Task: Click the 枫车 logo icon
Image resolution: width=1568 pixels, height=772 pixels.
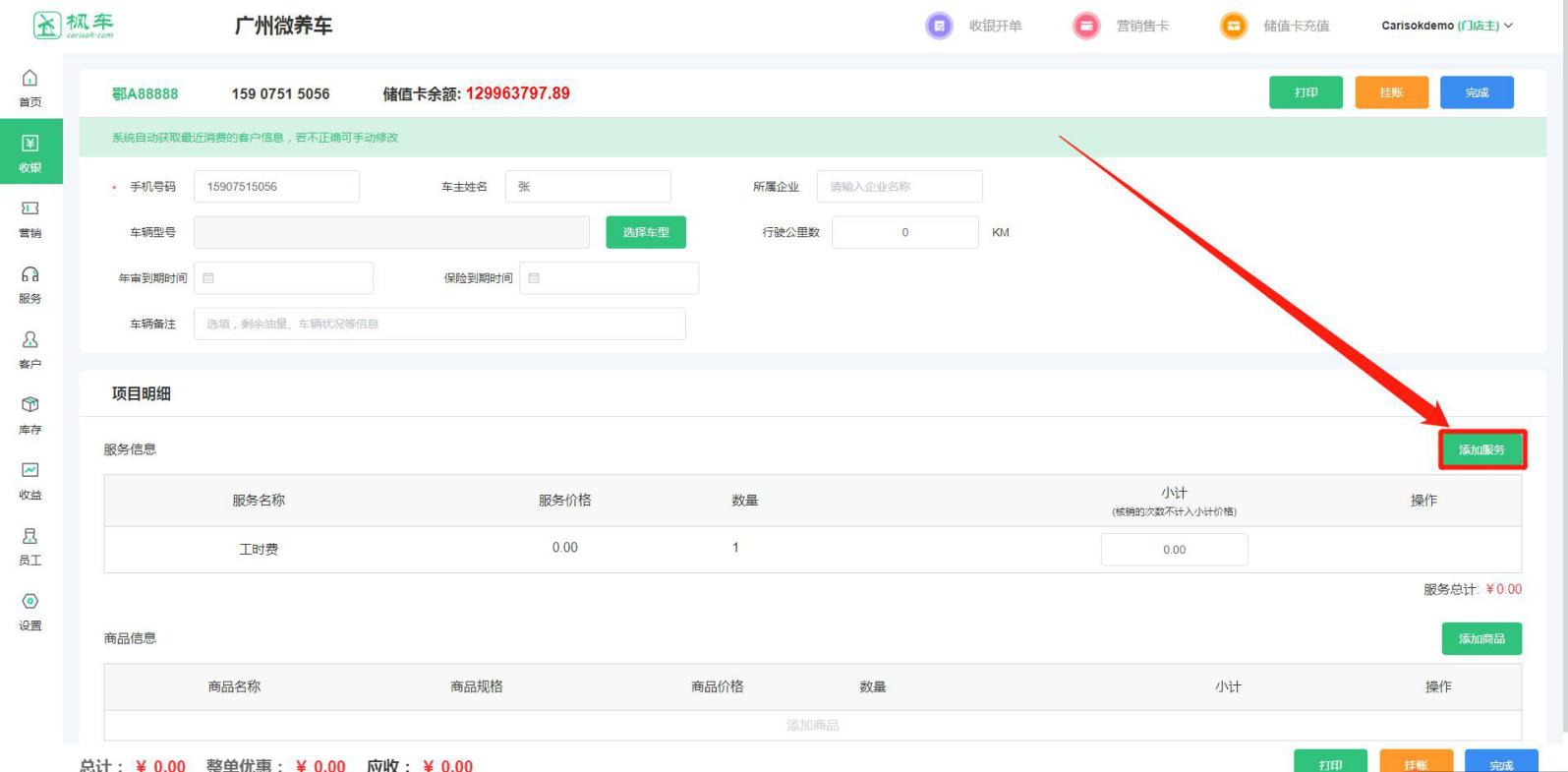Action: click(x=46, y=26)
